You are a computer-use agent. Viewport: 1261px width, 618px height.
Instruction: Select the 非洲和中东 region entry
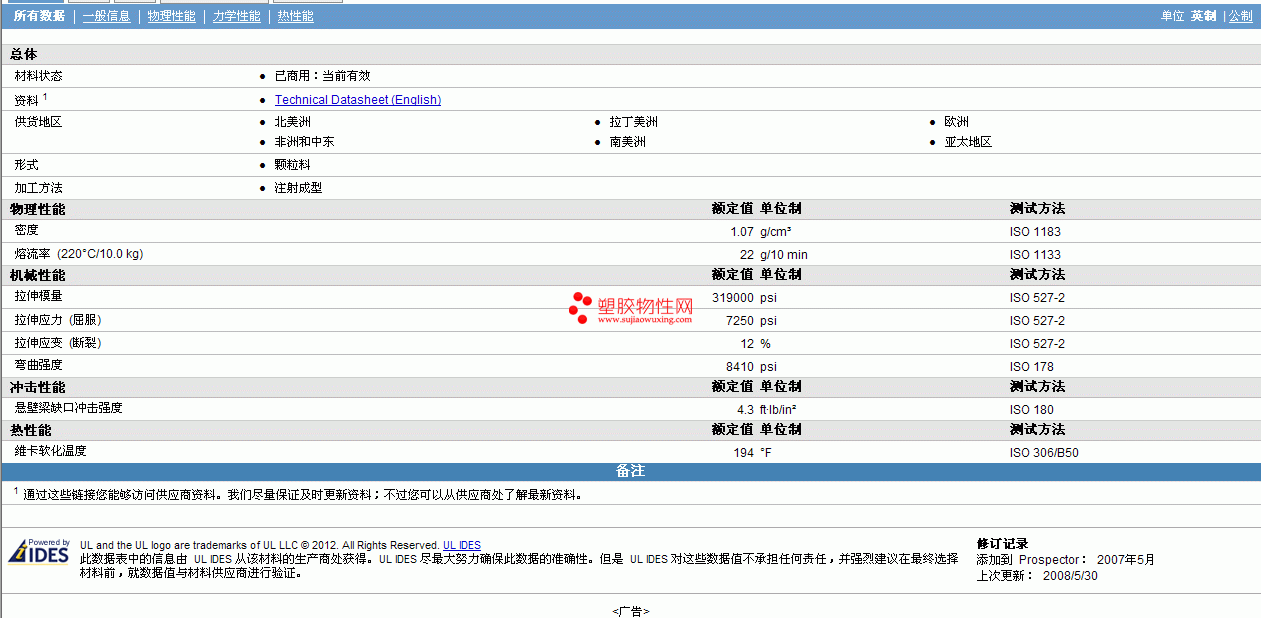click(x=305, y=142)
